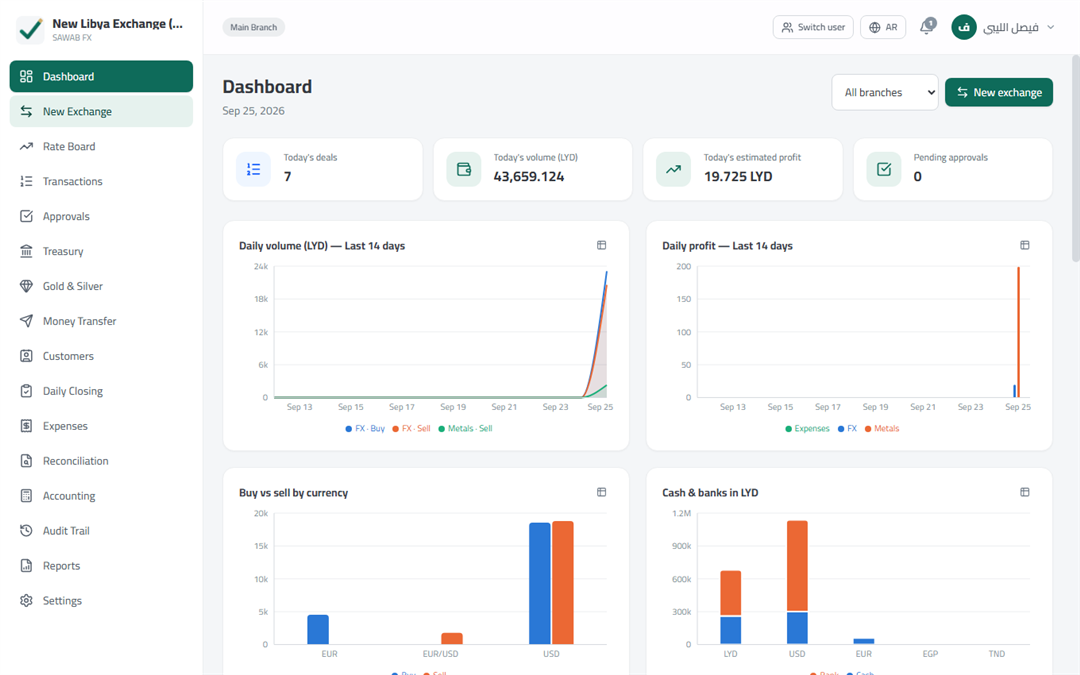Click the SAWAB FX checkmark logo
The height and width of the screenshot is (675, 1080).
[x=30, y=29]
